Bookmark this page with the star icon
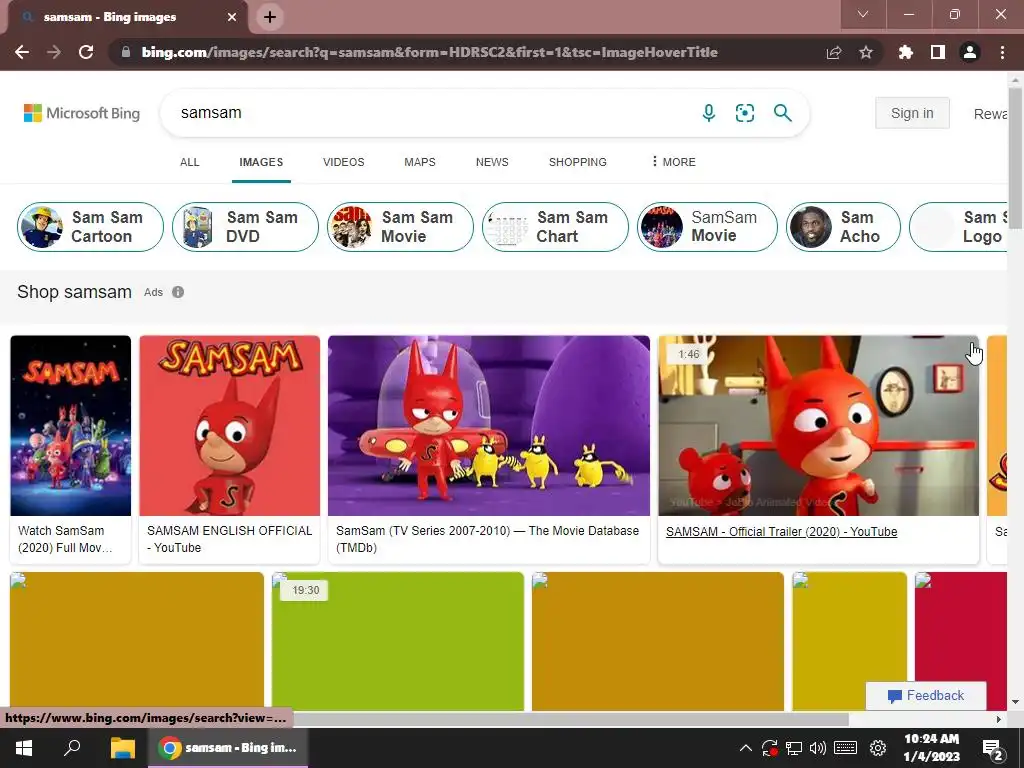This screenshot has width=1024, height=768. pos(866,52)
